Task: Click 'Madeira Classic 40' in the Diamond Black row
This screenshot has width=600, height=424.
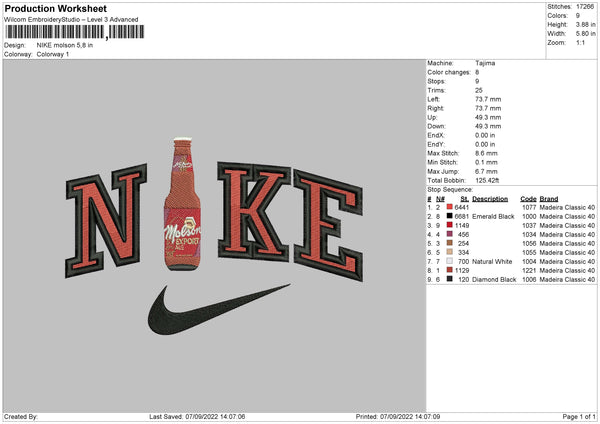Action: (567, 280)
